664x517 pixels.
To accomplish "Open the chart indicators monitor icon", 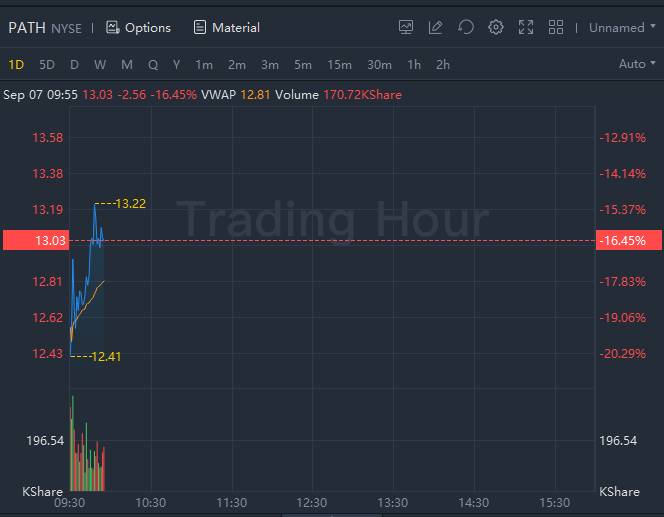I will point(406,27).
